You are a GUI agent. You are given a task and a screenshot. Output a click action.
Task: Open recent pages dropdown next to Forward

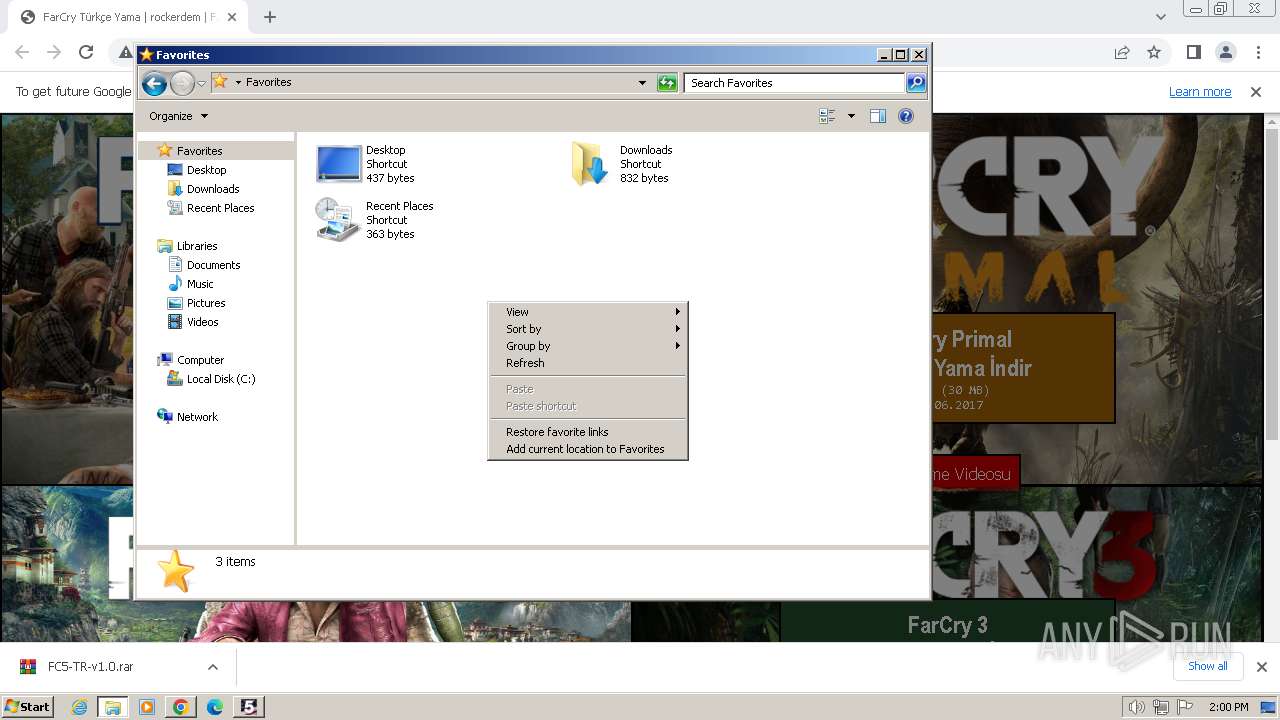[x=201, y=83]
